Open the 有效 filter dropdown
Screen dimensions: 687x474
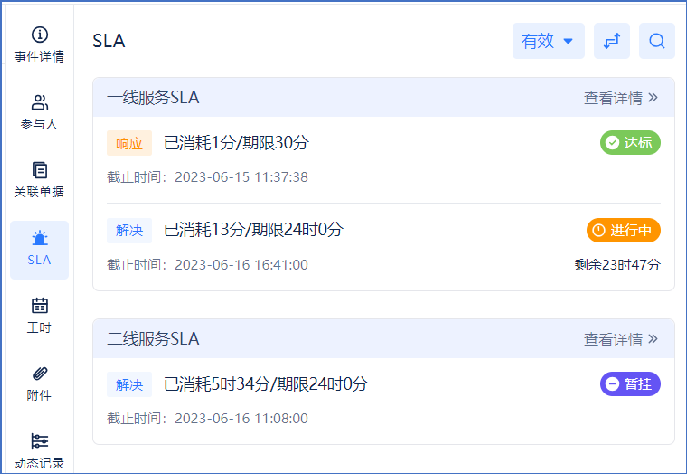(x=548, y=41)
